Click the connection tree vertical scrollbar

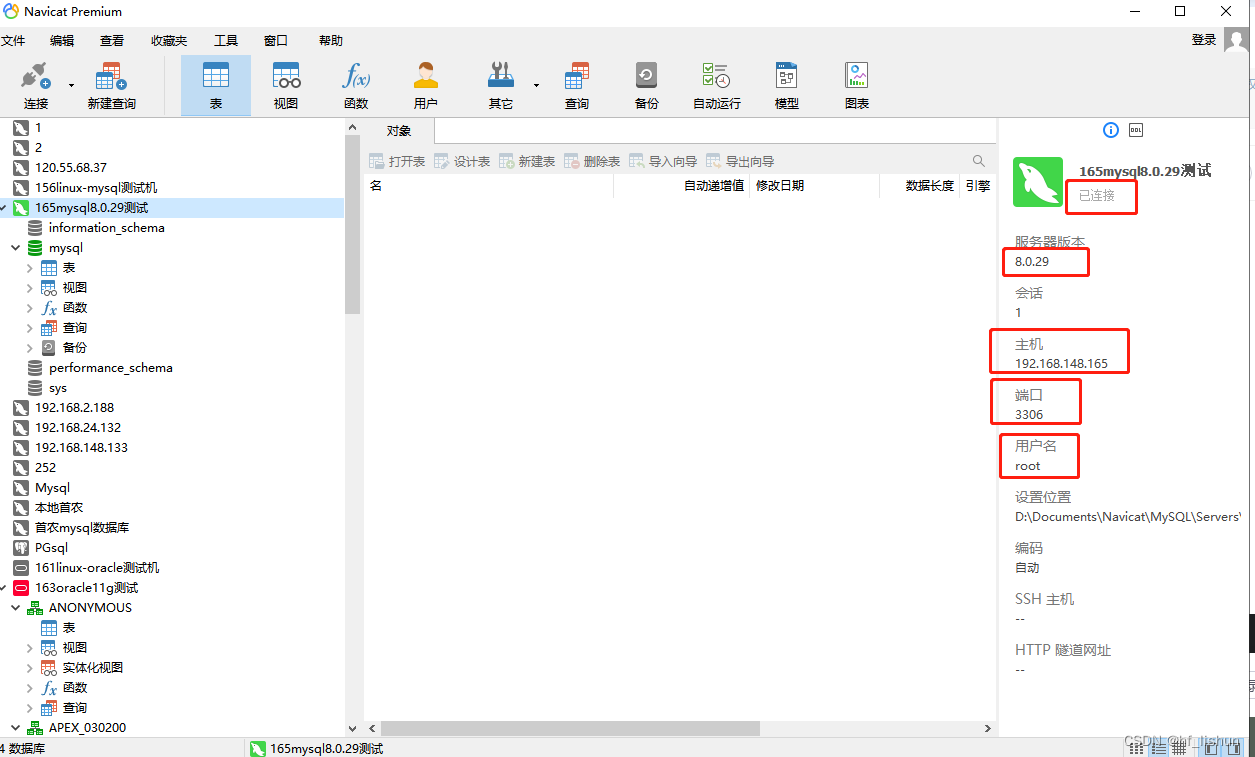(352, 225)
